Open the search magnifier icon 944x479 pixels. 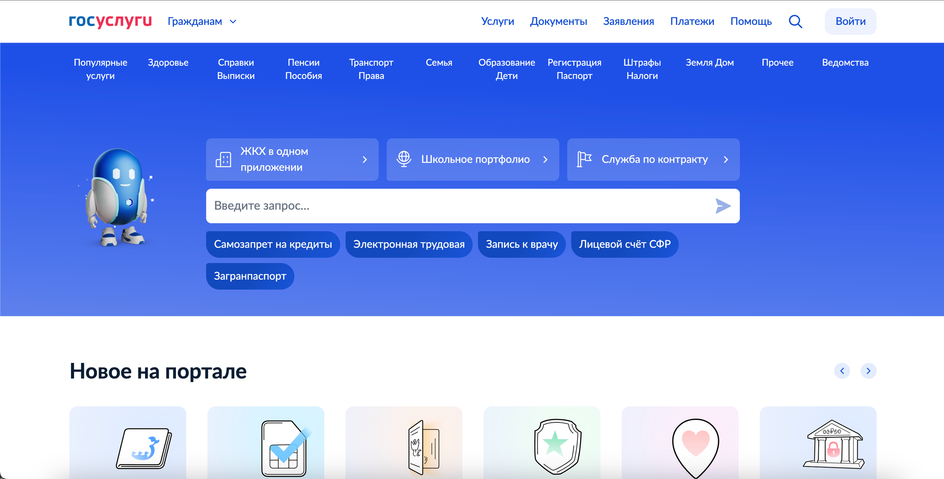[x=795, y=22]
